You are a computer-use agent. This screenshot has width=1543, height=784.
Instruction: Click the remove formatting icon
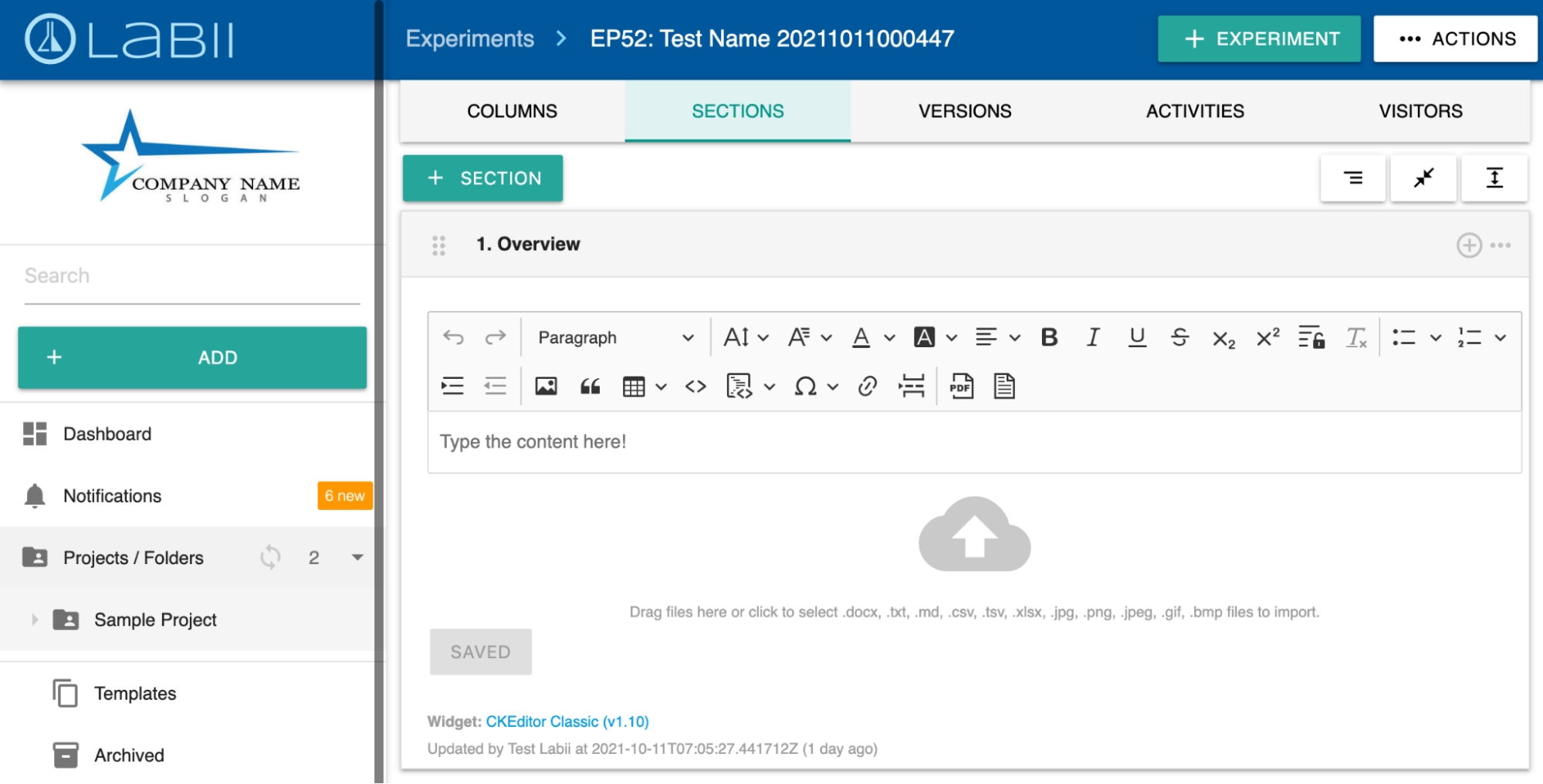point(1355,338)
